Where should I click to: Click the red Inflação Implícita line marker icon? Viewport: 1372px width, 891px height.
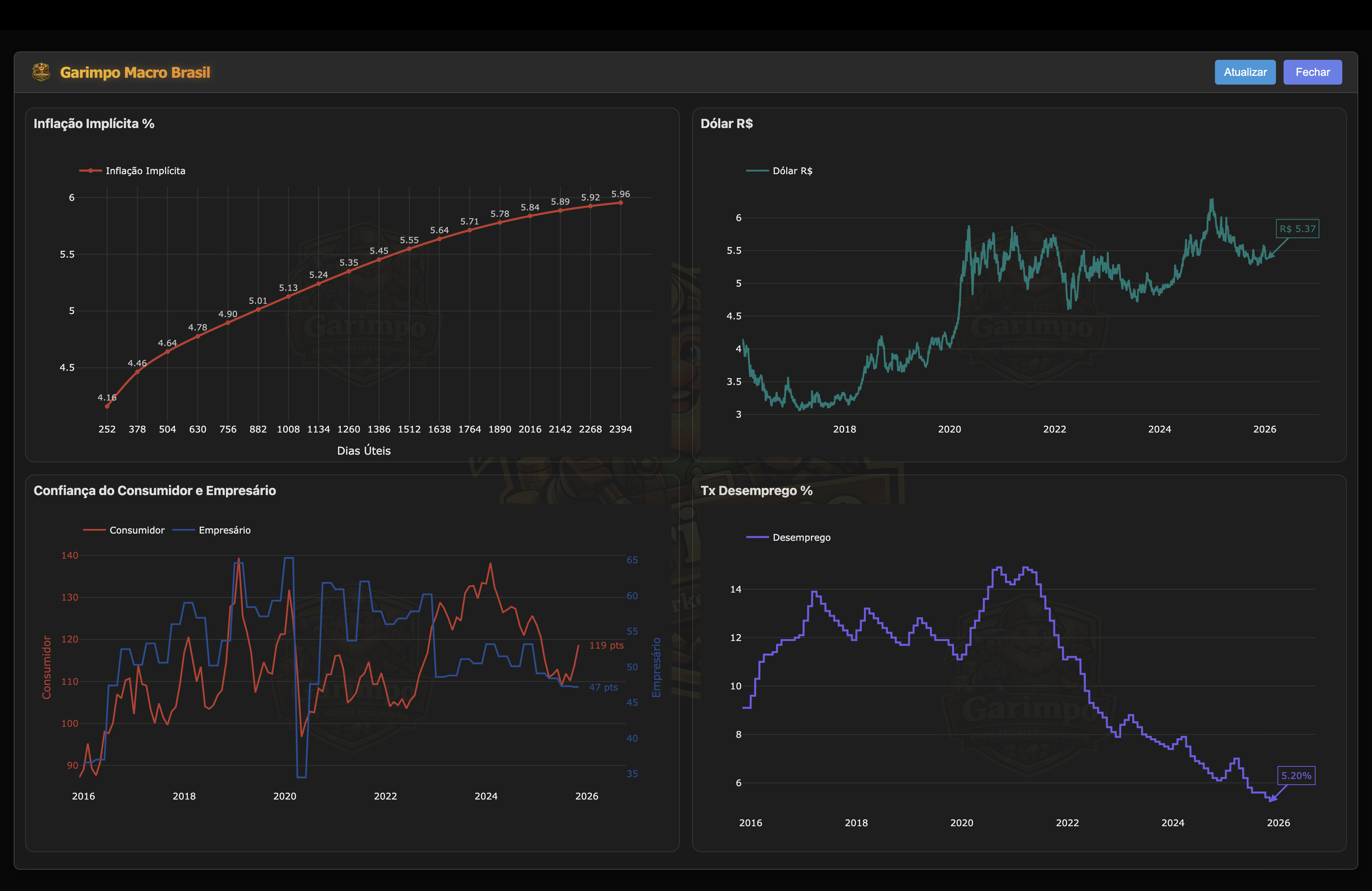click(90, 171)
